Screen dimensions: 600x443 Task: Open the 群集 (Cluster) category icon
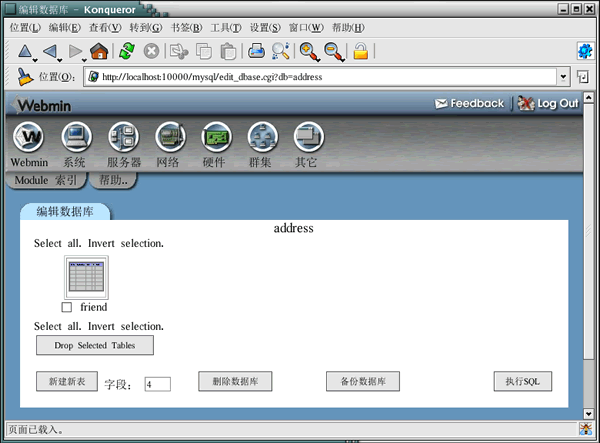[x=262, y=137]
